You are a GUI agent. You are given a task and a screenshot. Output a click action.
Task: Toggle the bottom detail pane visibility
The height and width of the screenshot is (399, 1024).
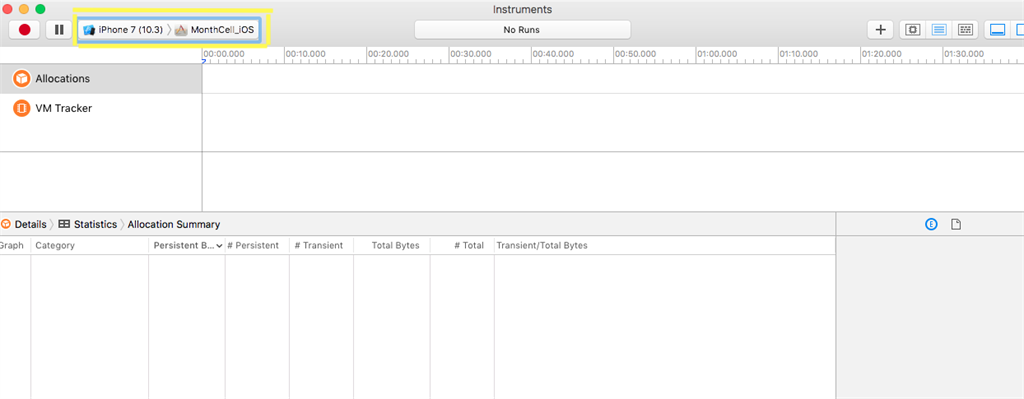[997, 29]
